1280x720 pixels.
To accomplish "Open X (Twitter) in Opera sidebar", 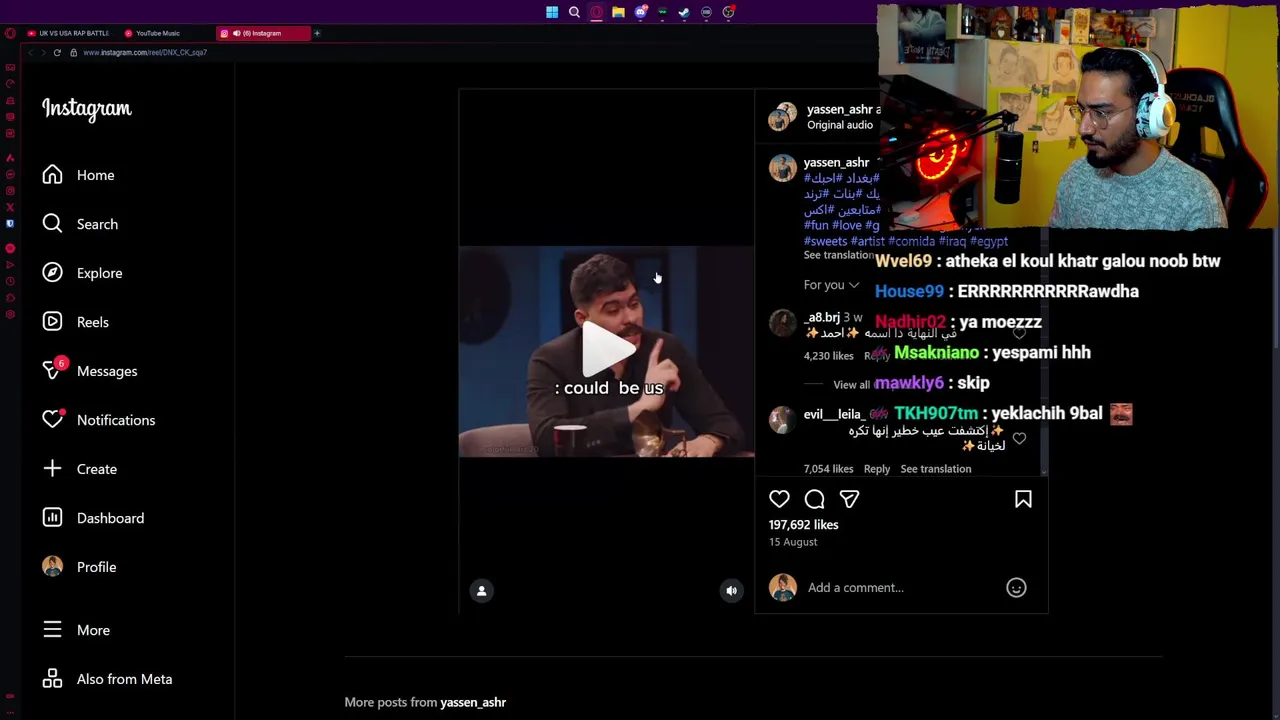I will click(x=10, y=207).
